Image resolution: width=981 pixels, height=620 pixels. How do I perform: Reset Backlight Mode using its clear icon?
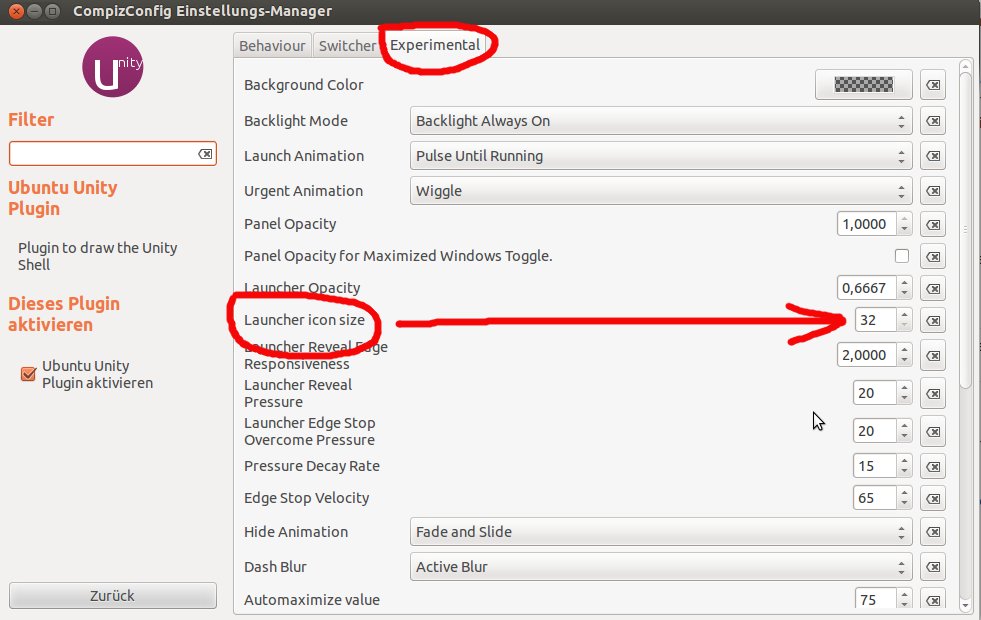point(932,121)
